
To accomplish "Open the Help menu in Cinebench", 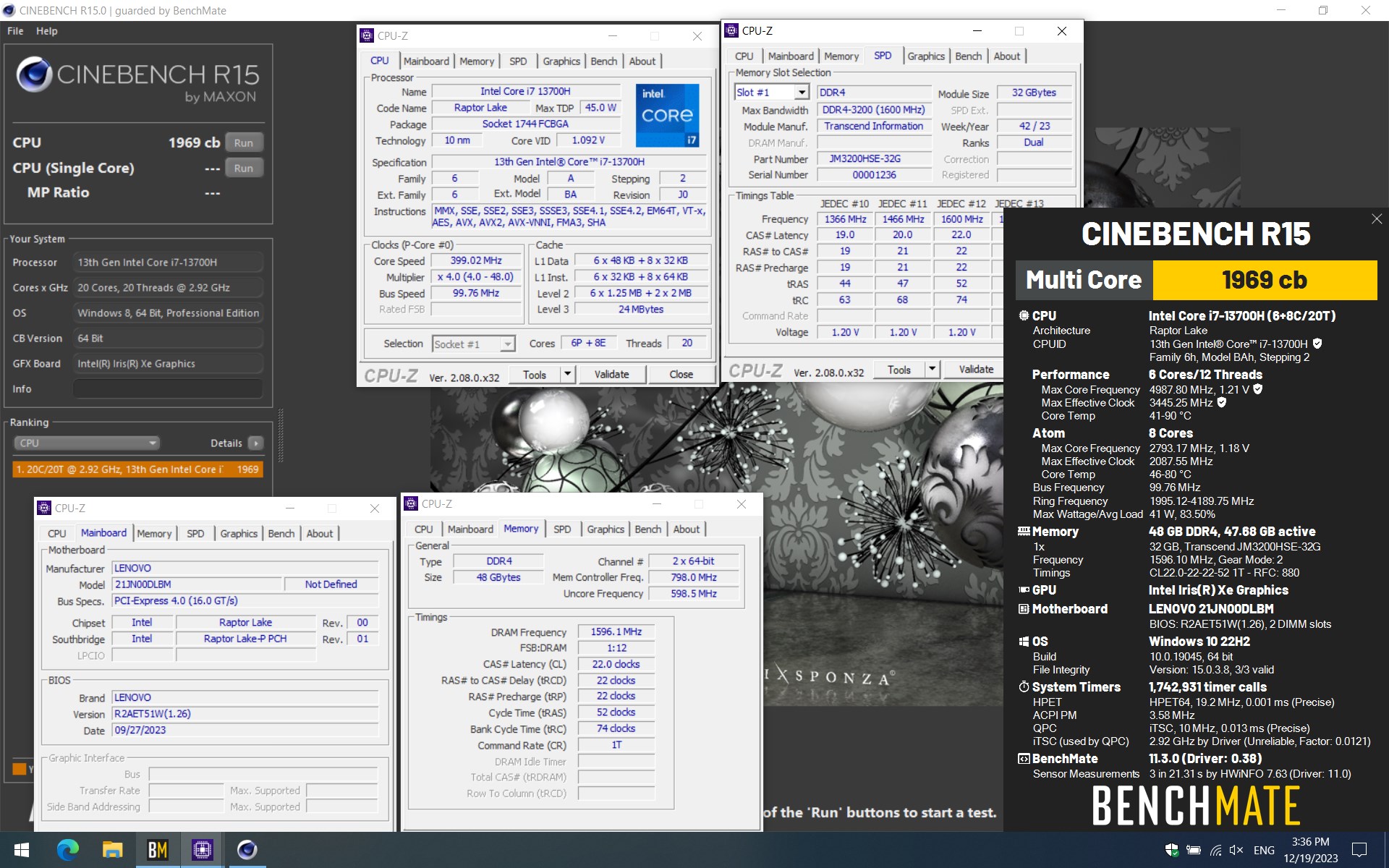I will tap(47, 31).
